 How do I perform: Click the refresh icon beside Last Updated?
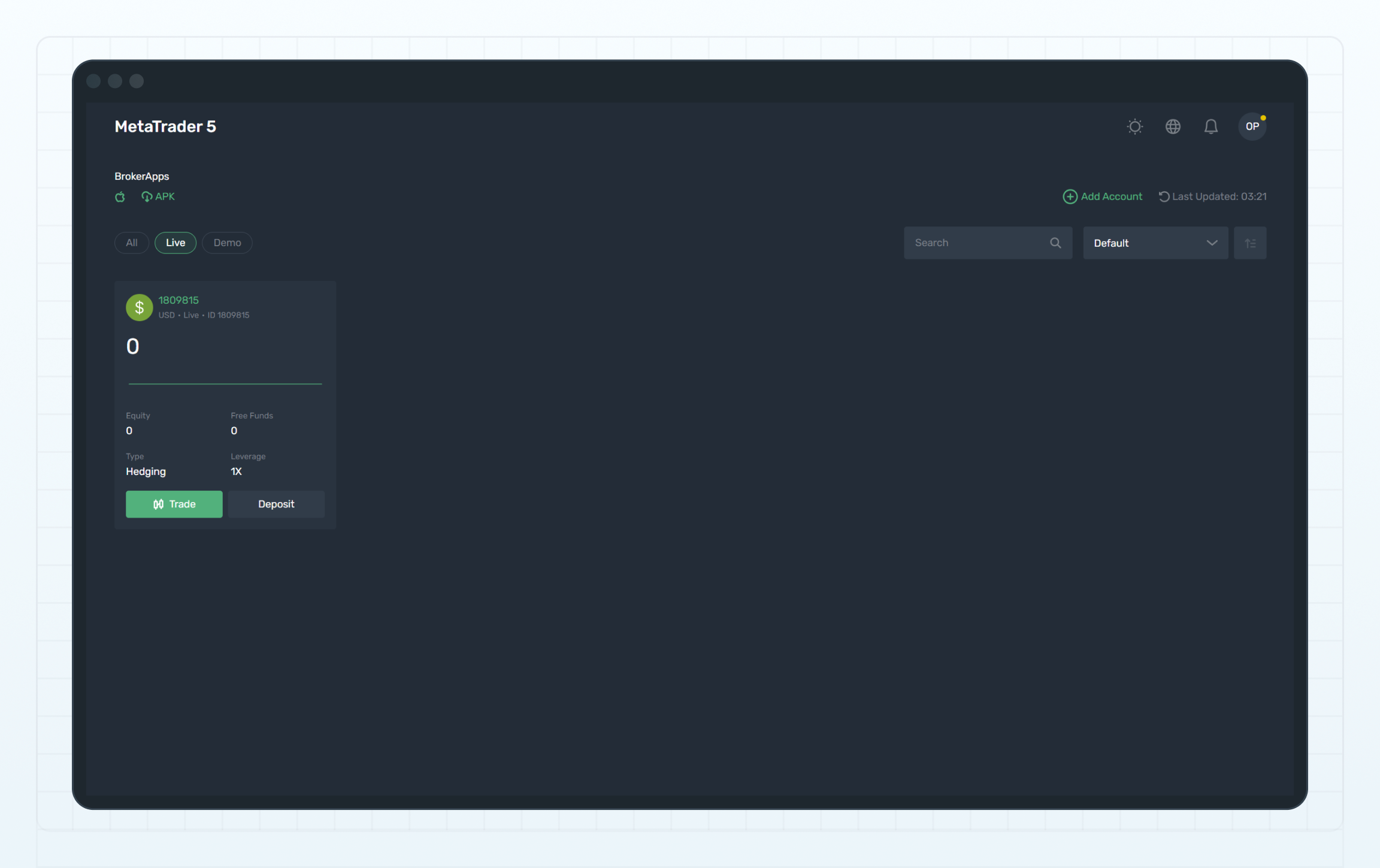point(1164,196)
